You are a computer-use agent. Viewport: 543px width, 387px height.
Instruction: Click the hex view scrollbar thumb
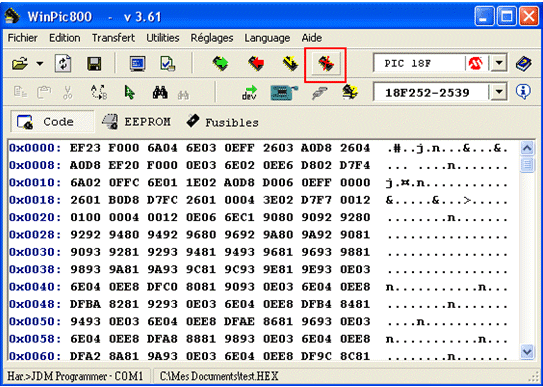pos(527,164)
